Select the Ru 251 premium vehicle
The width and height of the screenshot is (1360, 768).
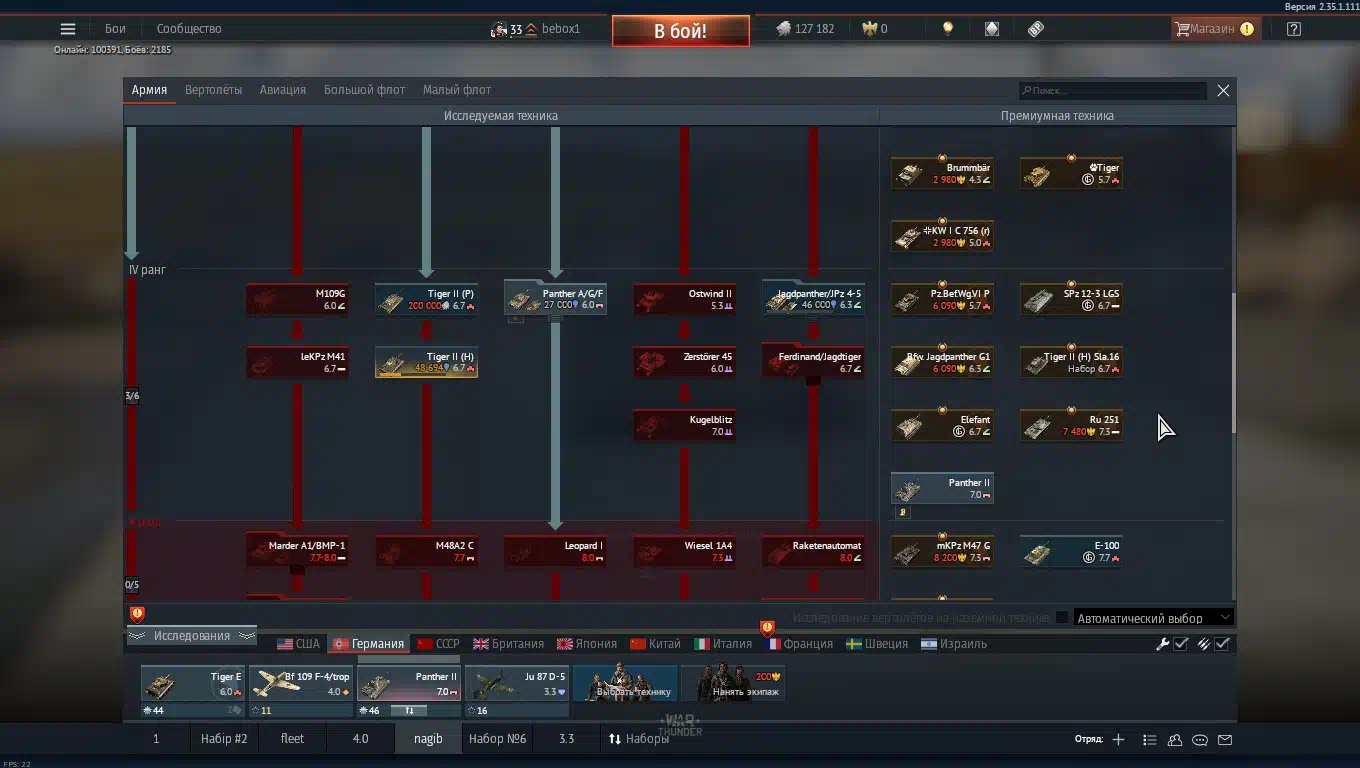(1071, 425)
